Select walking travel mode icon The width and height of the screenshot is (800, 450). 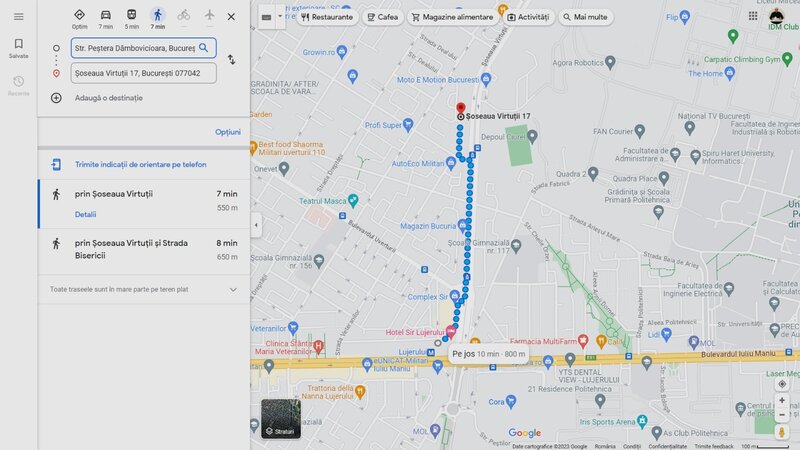pyautogui.click(x=158, y=15)
